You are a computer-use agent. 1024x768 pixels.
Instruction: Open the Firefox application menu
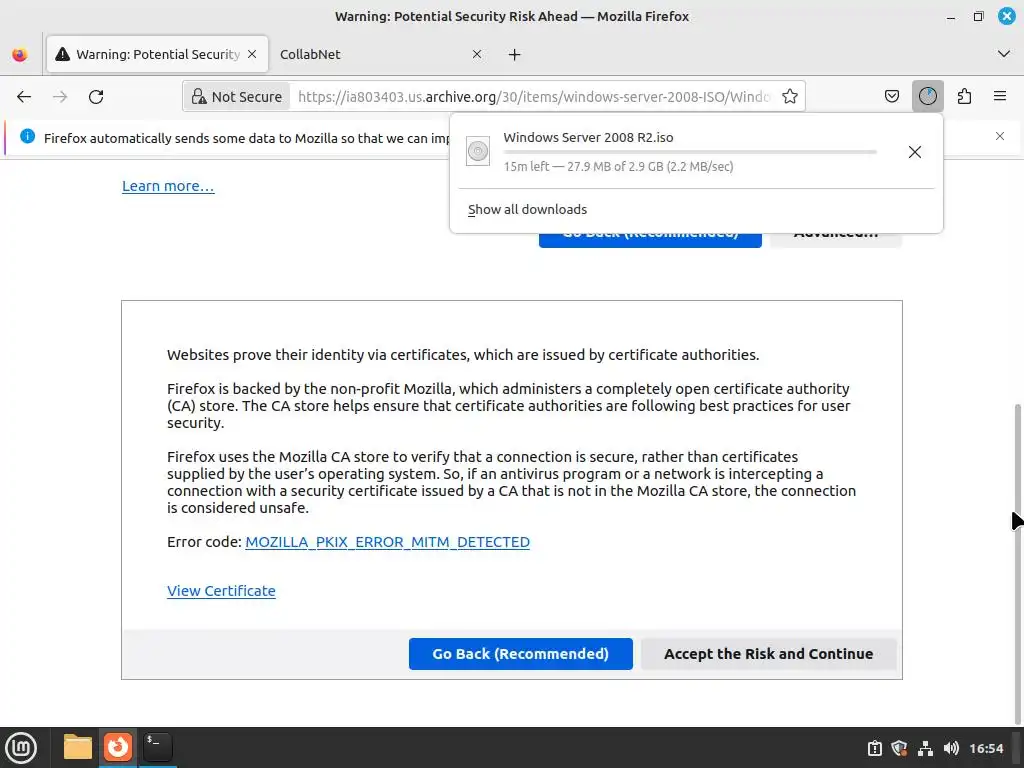tap(999, 97)
